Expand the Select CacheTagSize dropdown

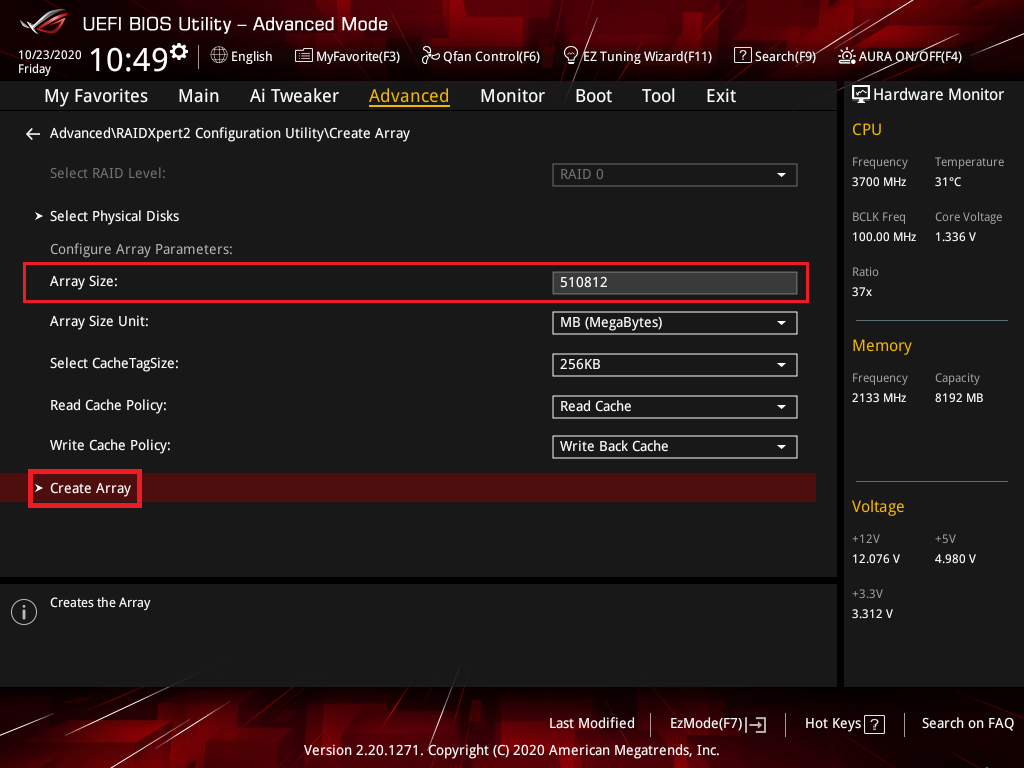pyautogui.click(x=674, y=365)
